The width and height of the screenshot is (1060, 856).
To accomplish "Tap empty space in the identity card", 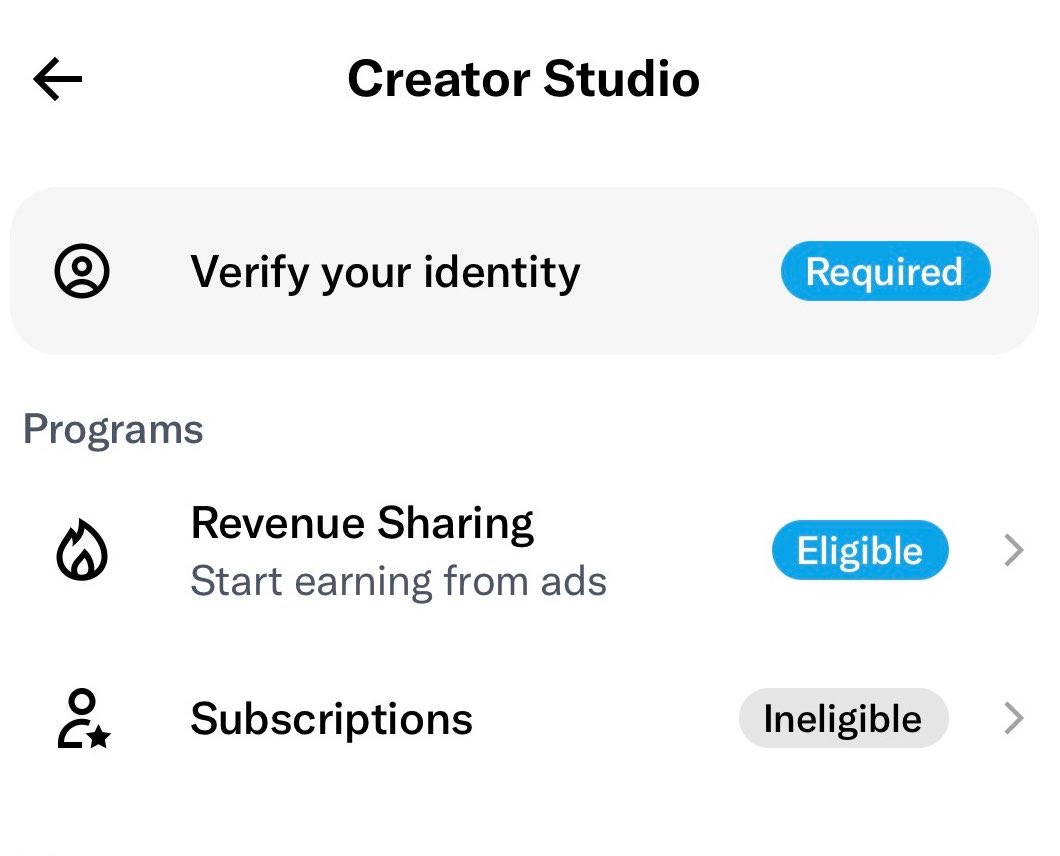I will [x=679, y=271].
